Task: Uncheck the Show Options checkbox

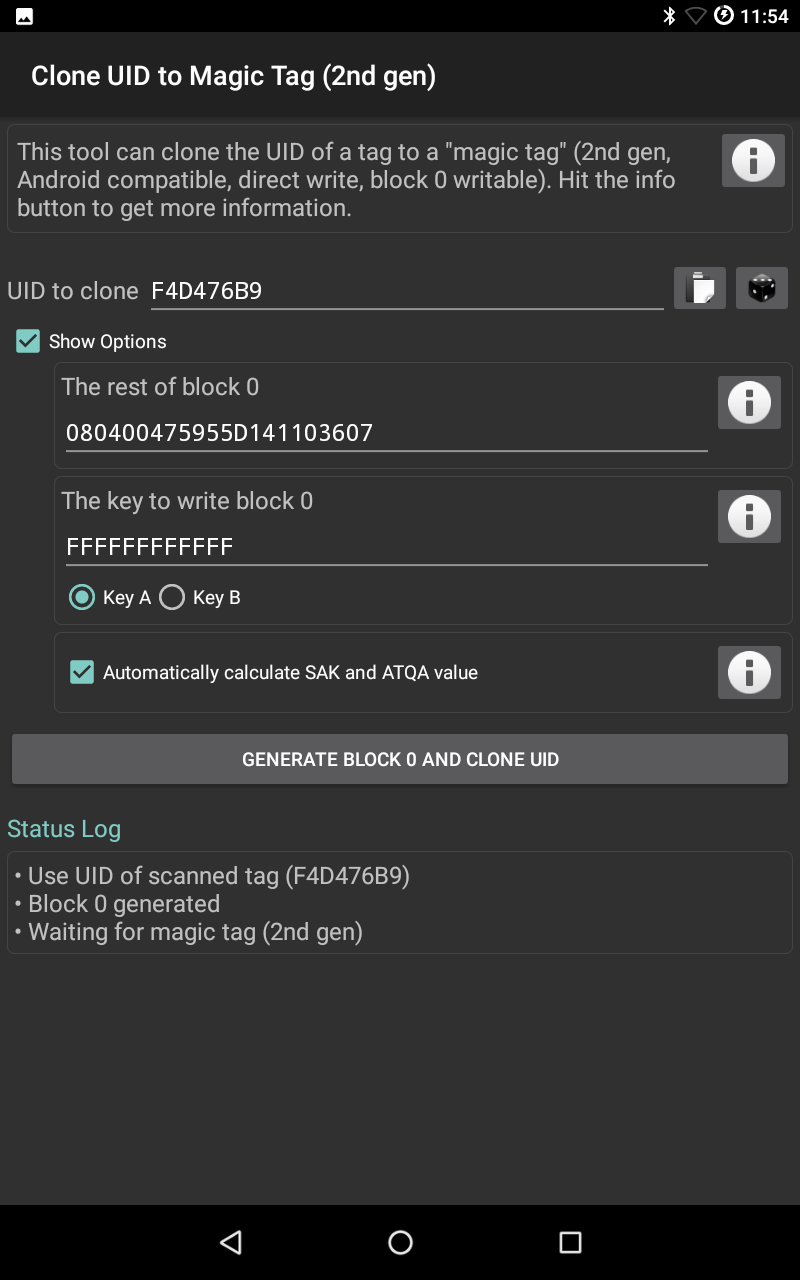Action: 28,341
